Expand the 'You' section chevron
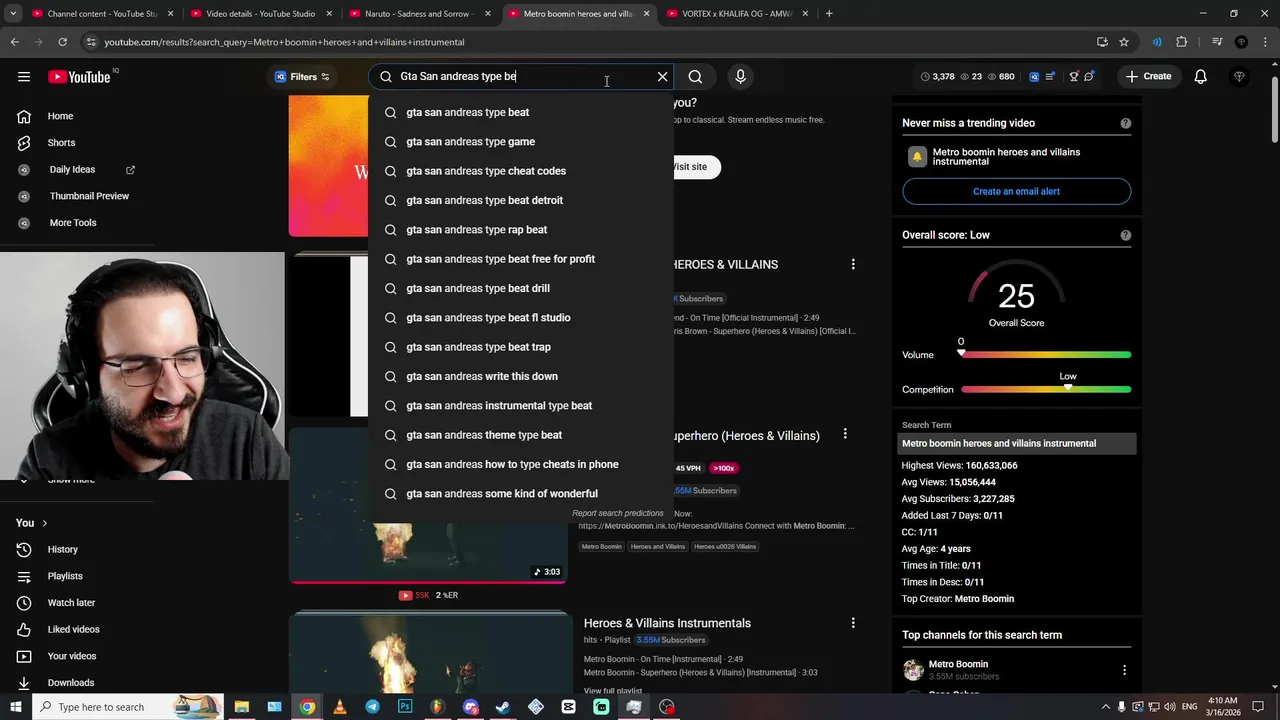Viewport: 1280px width, 720px height. [x=44, y=523]
